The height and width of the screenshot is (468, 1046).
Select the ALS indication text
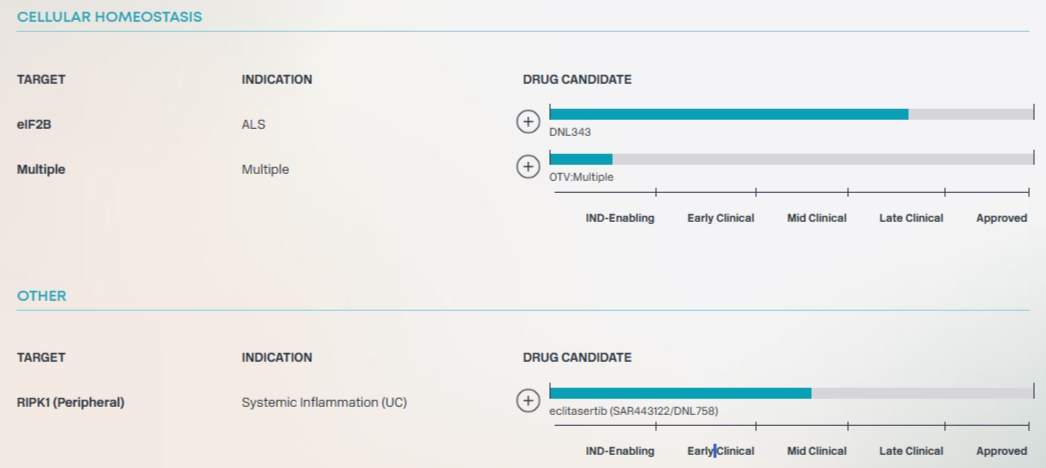[x=254, y=125]
